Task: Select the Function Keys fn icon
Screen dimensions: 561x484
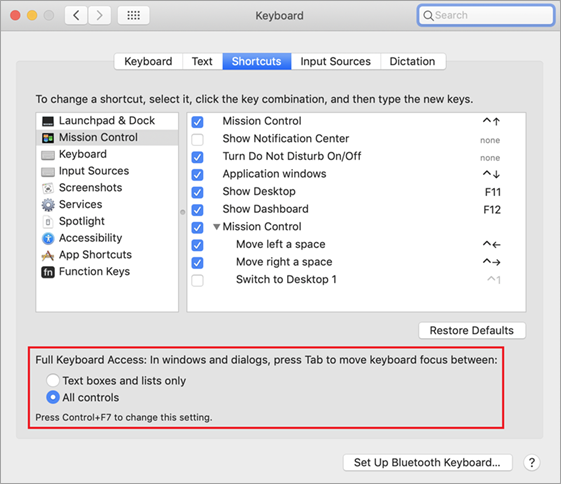Action: click(x=48, y=272)
